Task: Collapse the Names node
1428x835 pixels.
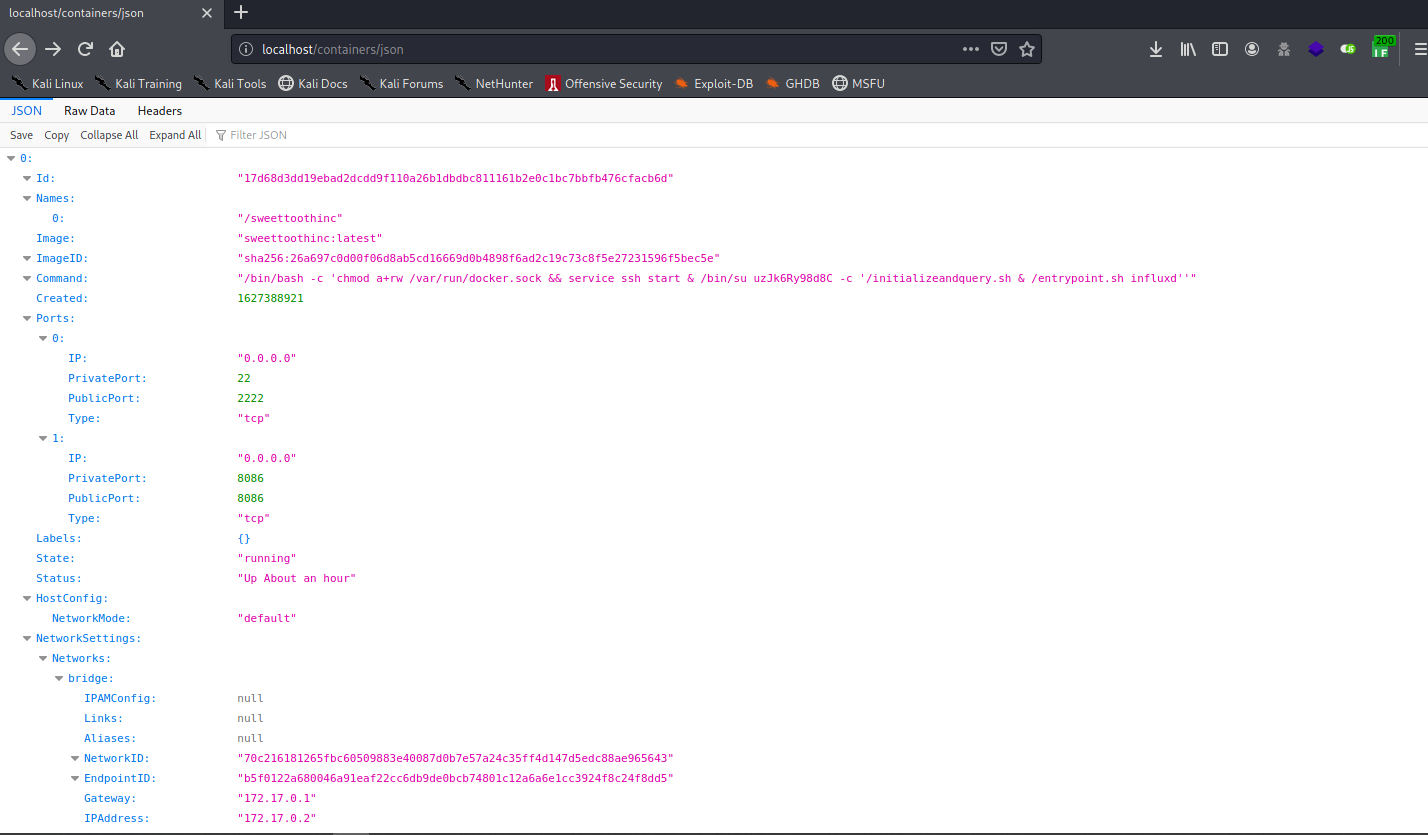Action: [27, 198]
